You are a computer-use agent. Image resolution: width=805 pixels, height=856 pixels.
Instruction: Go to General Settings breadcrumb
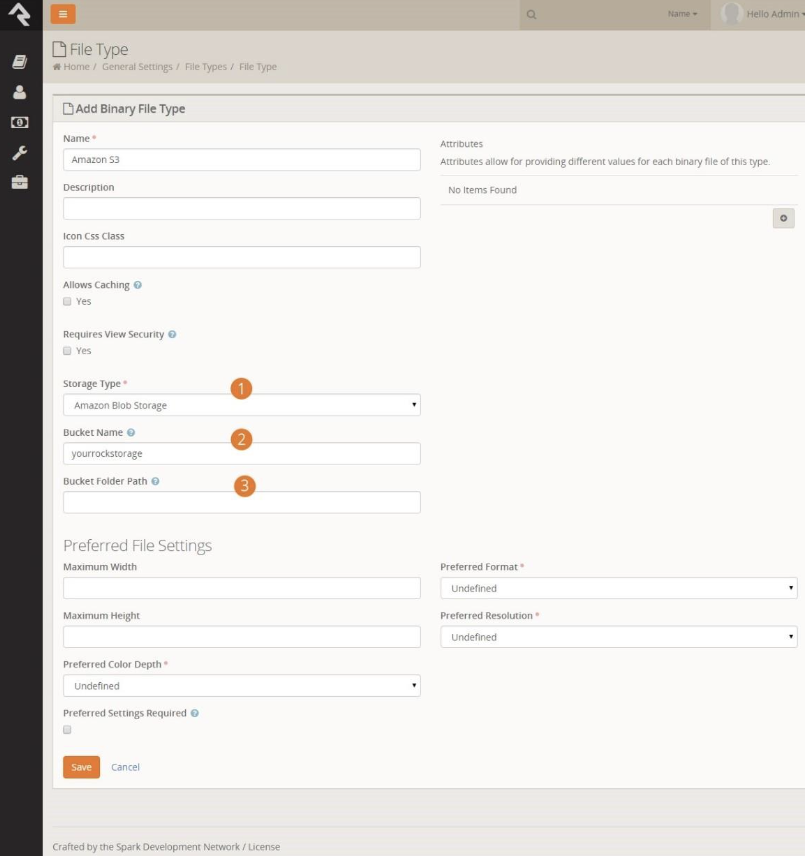point(136,67)
